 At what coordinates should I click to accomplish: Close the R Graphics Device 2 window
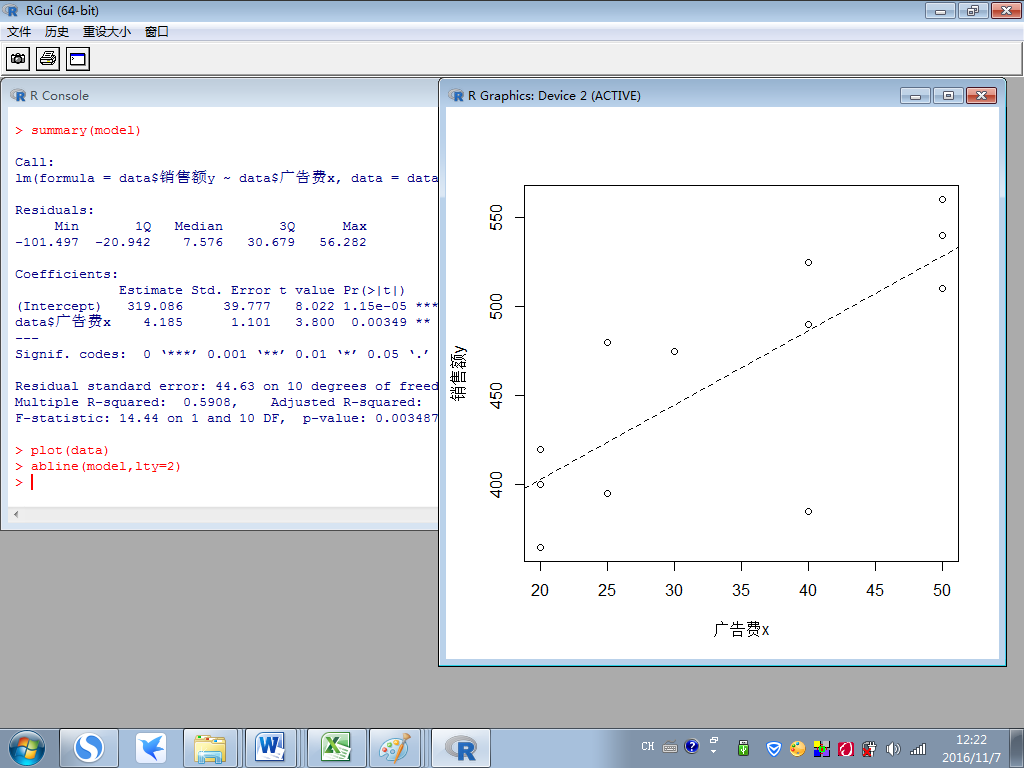pyautogui.click(x=981, y=96)
